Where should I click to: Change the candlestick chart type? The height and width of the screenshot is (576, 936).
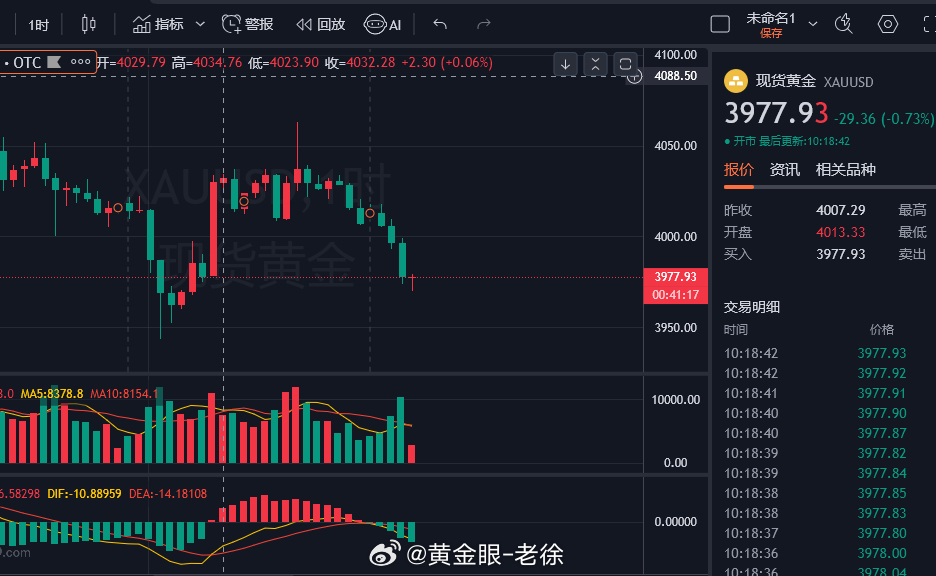(x=88, y=24)
